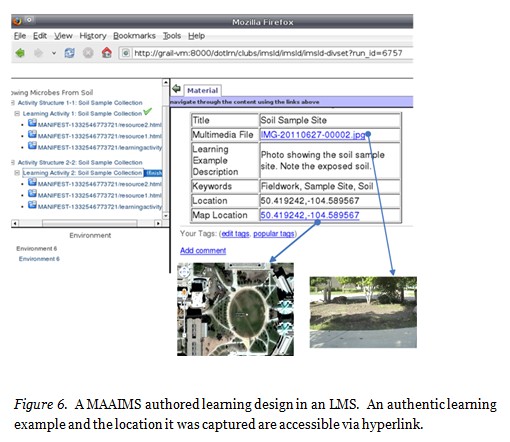Open the IMG-20110627-00002.jpg link

(x=313, y=135)
